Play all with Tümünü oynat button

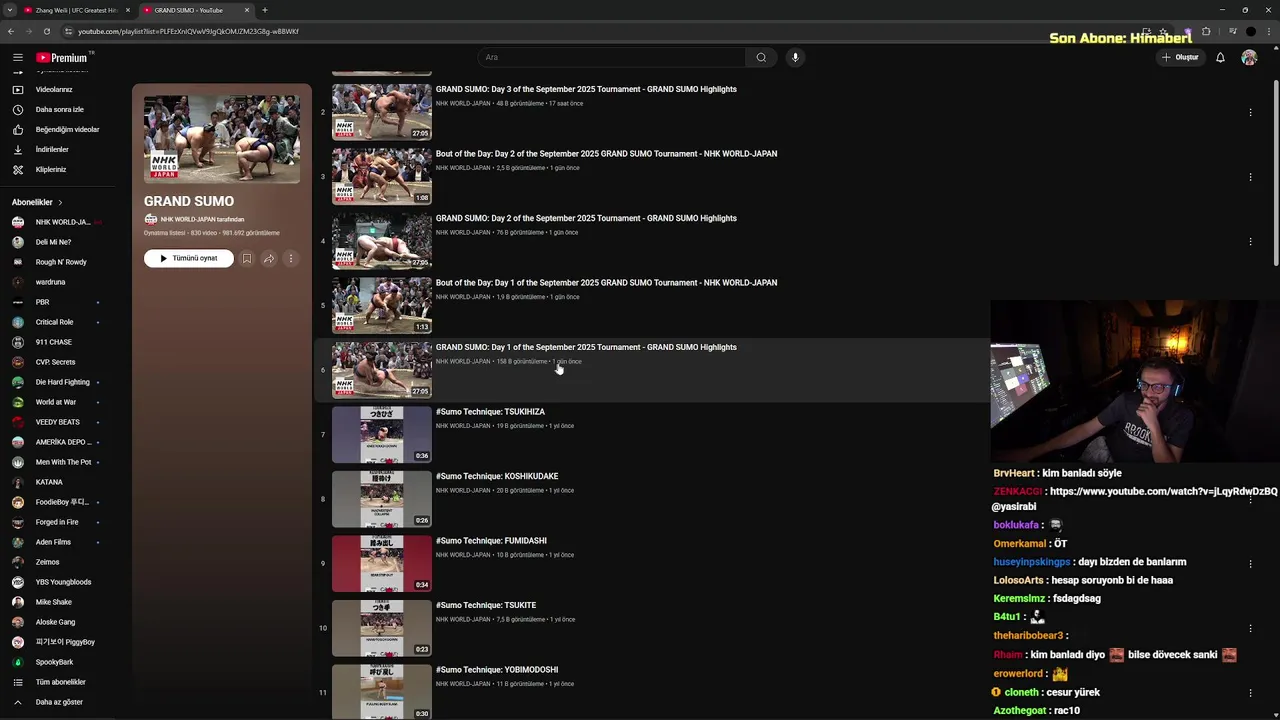tap(188, 258)
